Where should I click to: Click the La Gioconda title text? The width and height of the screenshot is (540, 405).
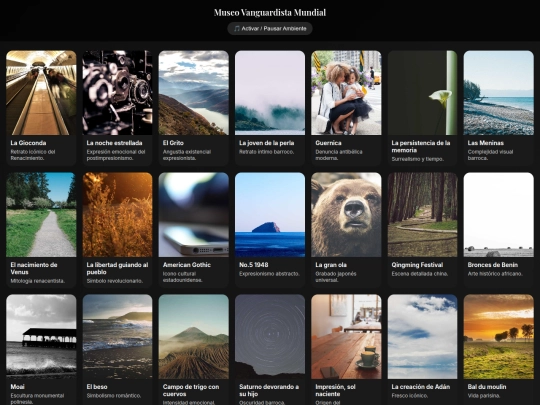pos(28,143)
